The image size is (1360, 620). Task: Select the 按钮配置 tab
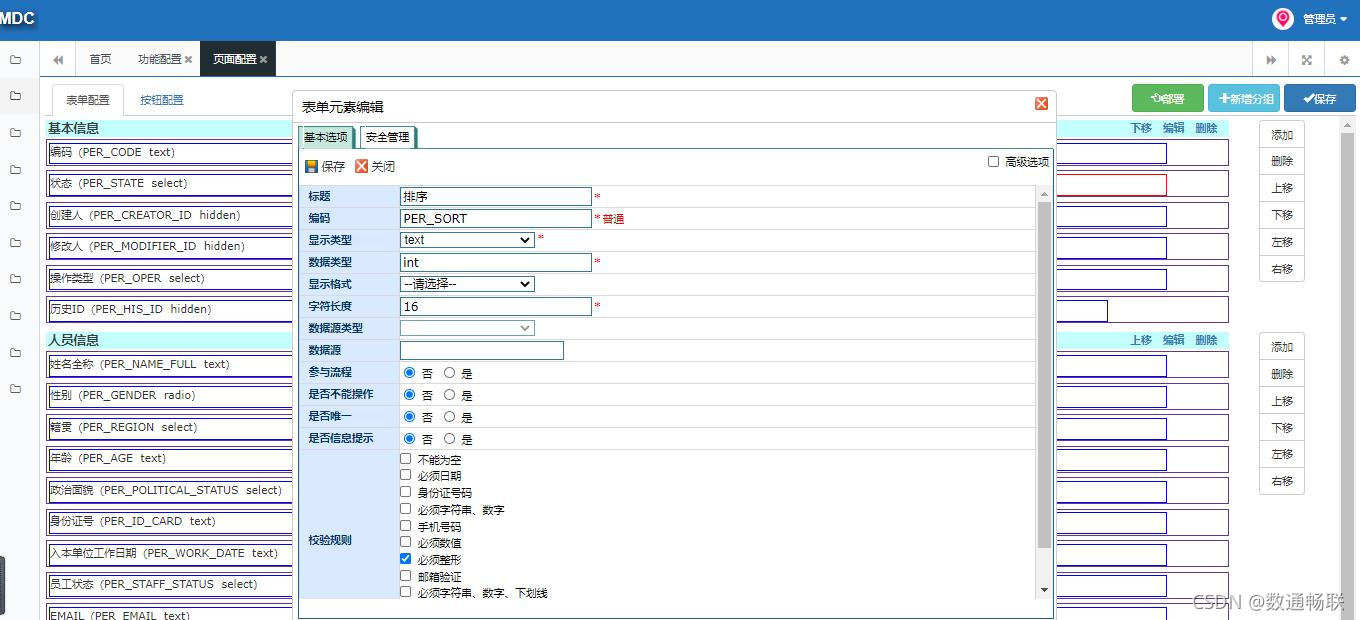(x=162, y=100)
